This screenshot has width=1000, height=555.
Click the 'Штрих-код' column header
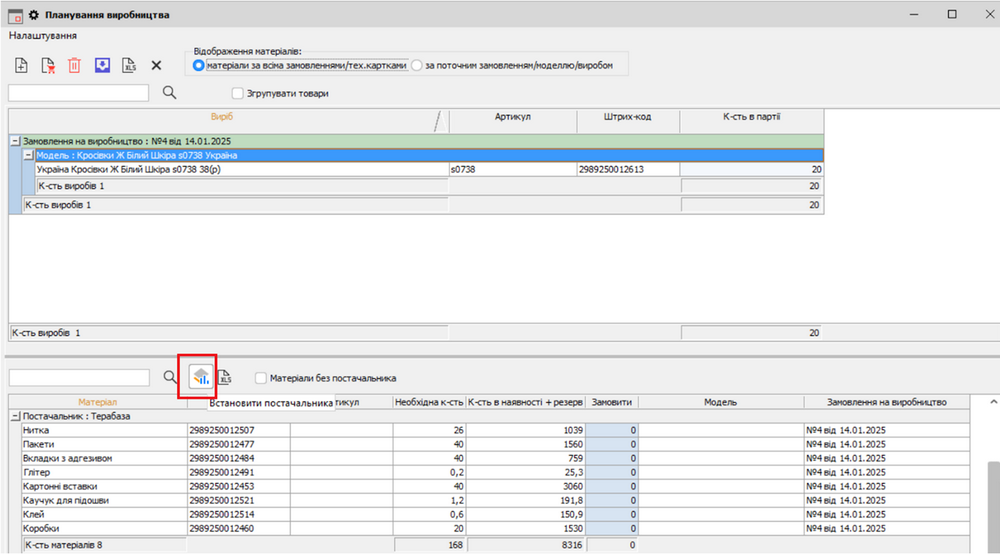click(x=628, y=117)
